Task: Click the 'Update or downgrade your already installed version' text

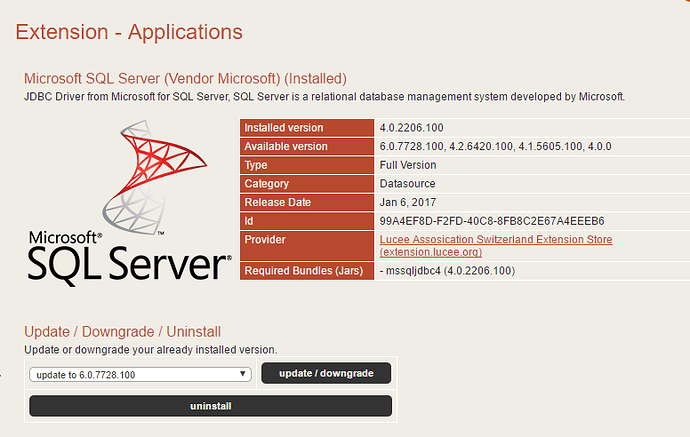Action: (x=150, y=350)
